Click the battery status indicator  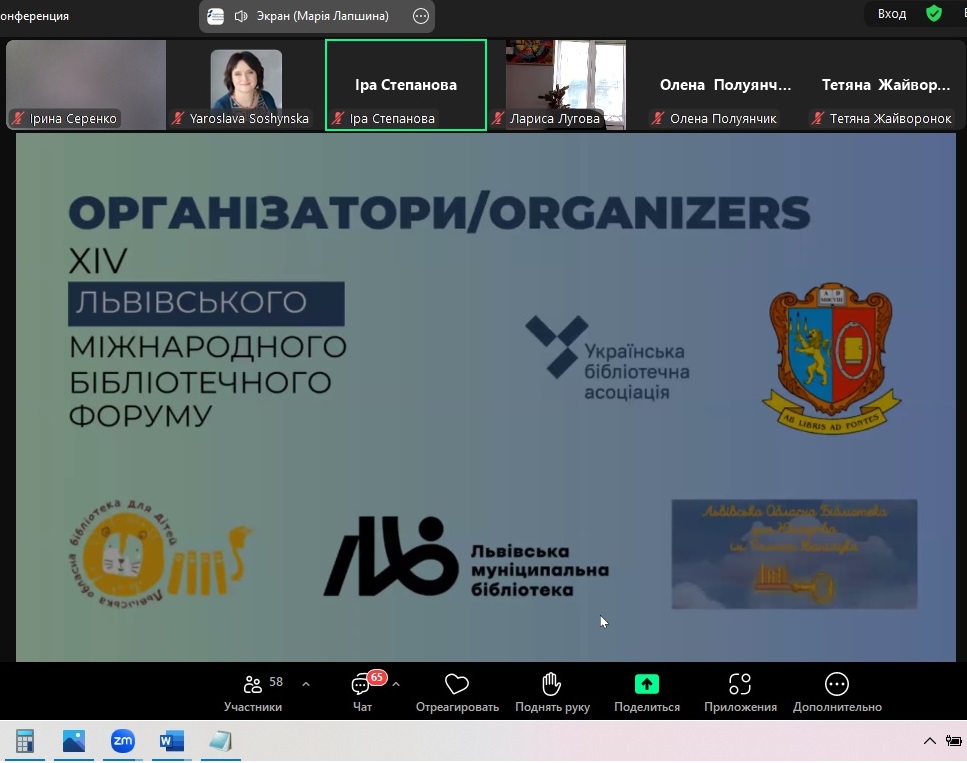[955, 741]
